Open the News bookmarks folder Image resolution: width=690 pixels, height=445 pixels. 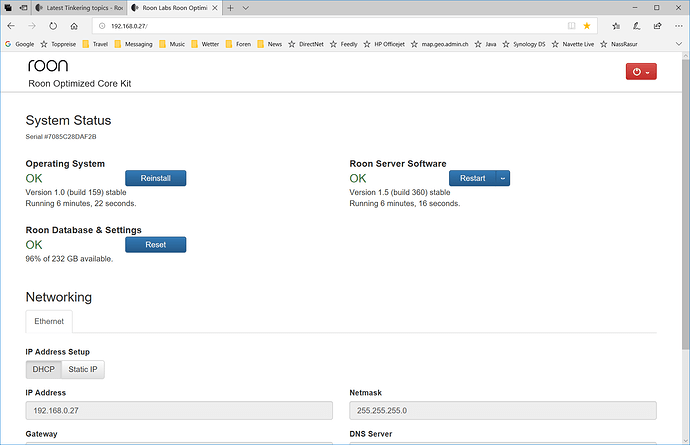click(270, 44)
